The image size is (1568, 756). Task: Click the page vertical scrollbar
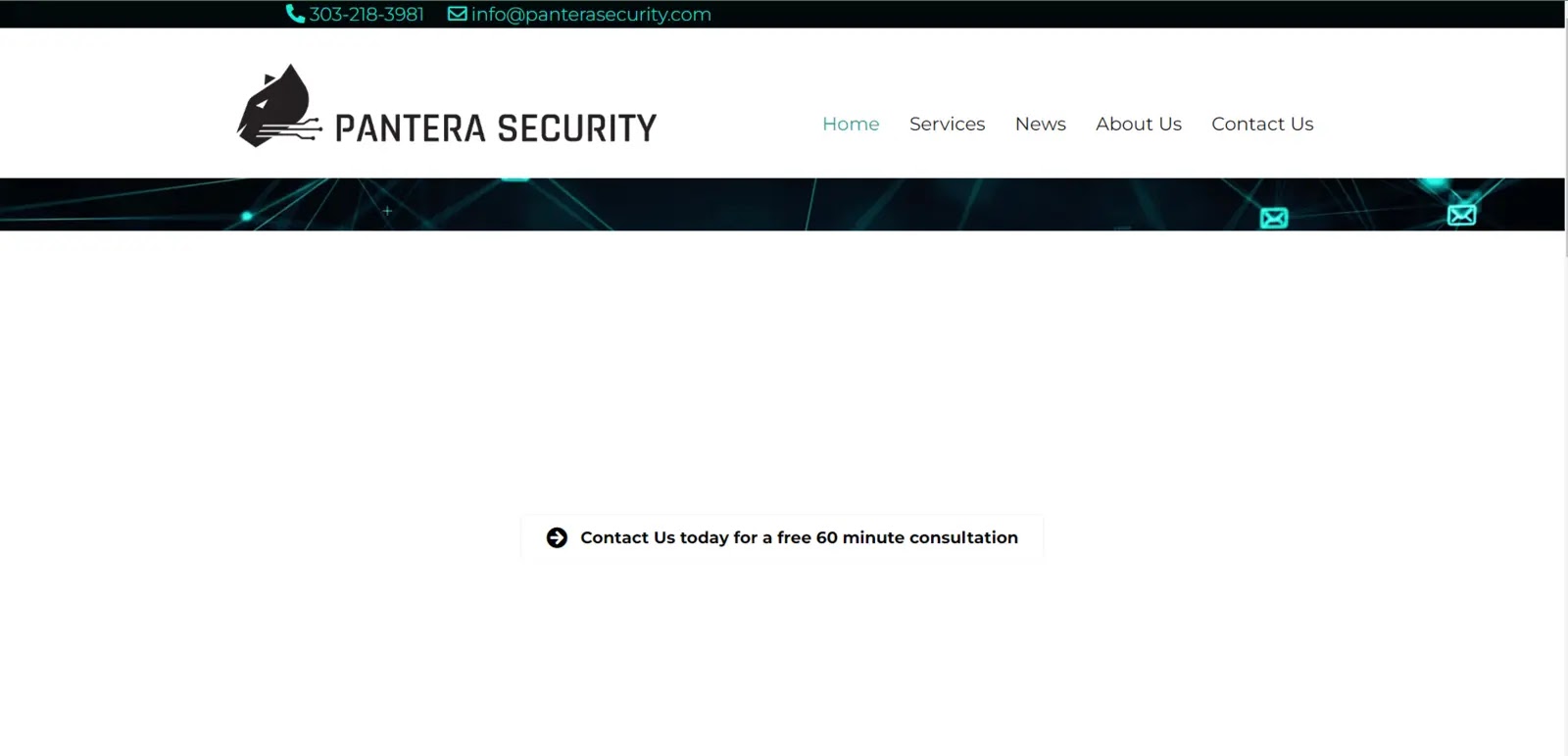click(x=1566, y=137)
